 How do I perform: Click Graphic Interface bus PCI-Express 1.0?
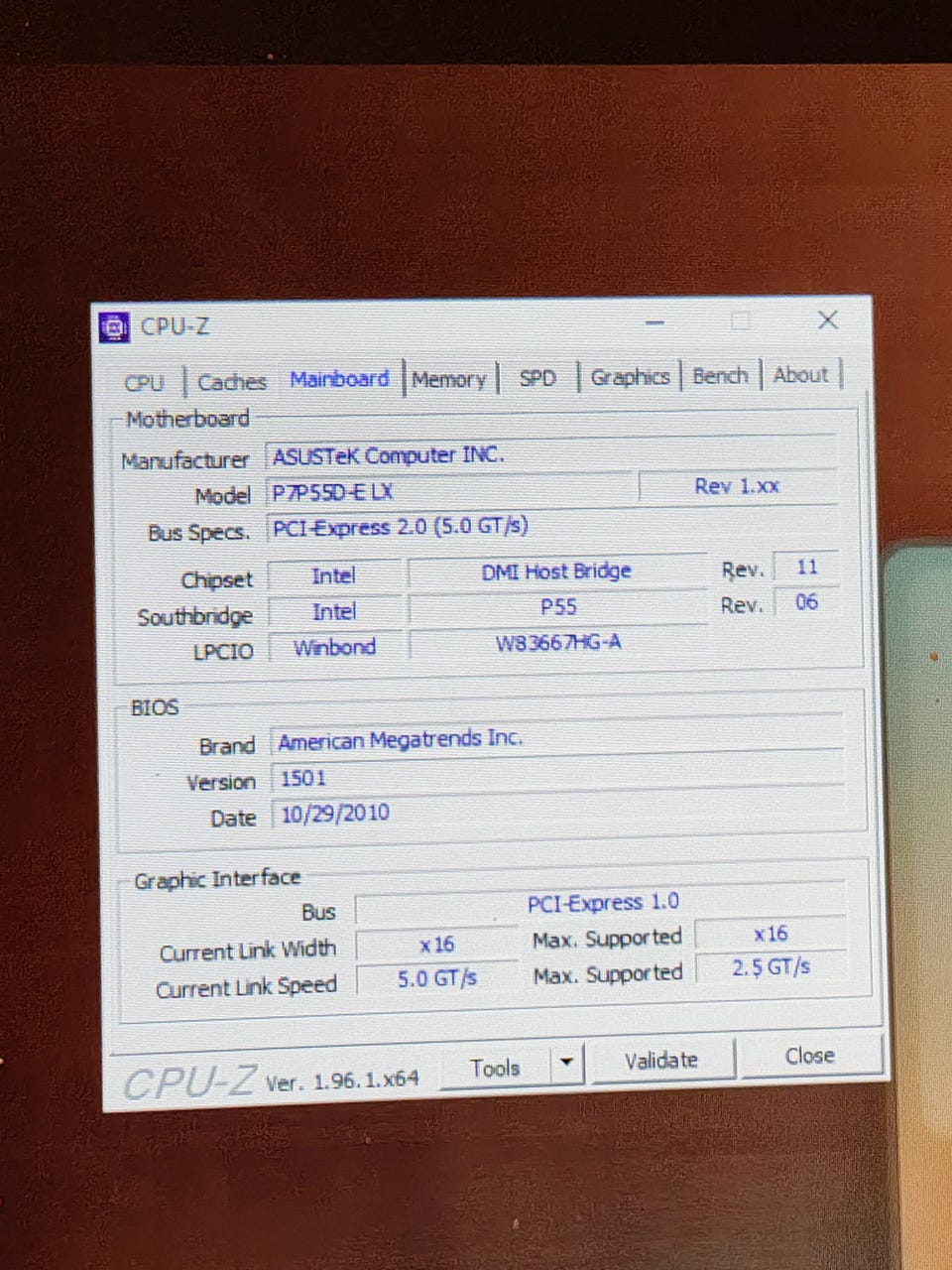(601, 903)
